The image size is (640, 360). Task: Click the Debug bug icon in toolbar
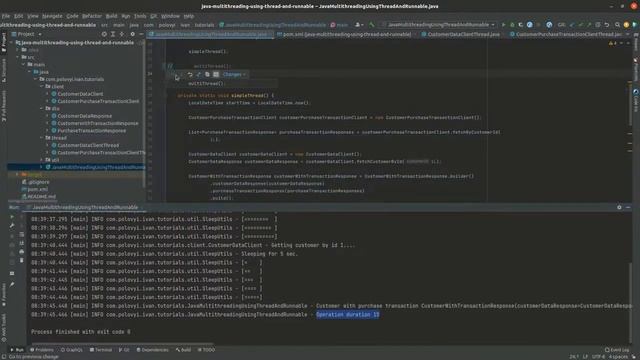tap(512, 25)
